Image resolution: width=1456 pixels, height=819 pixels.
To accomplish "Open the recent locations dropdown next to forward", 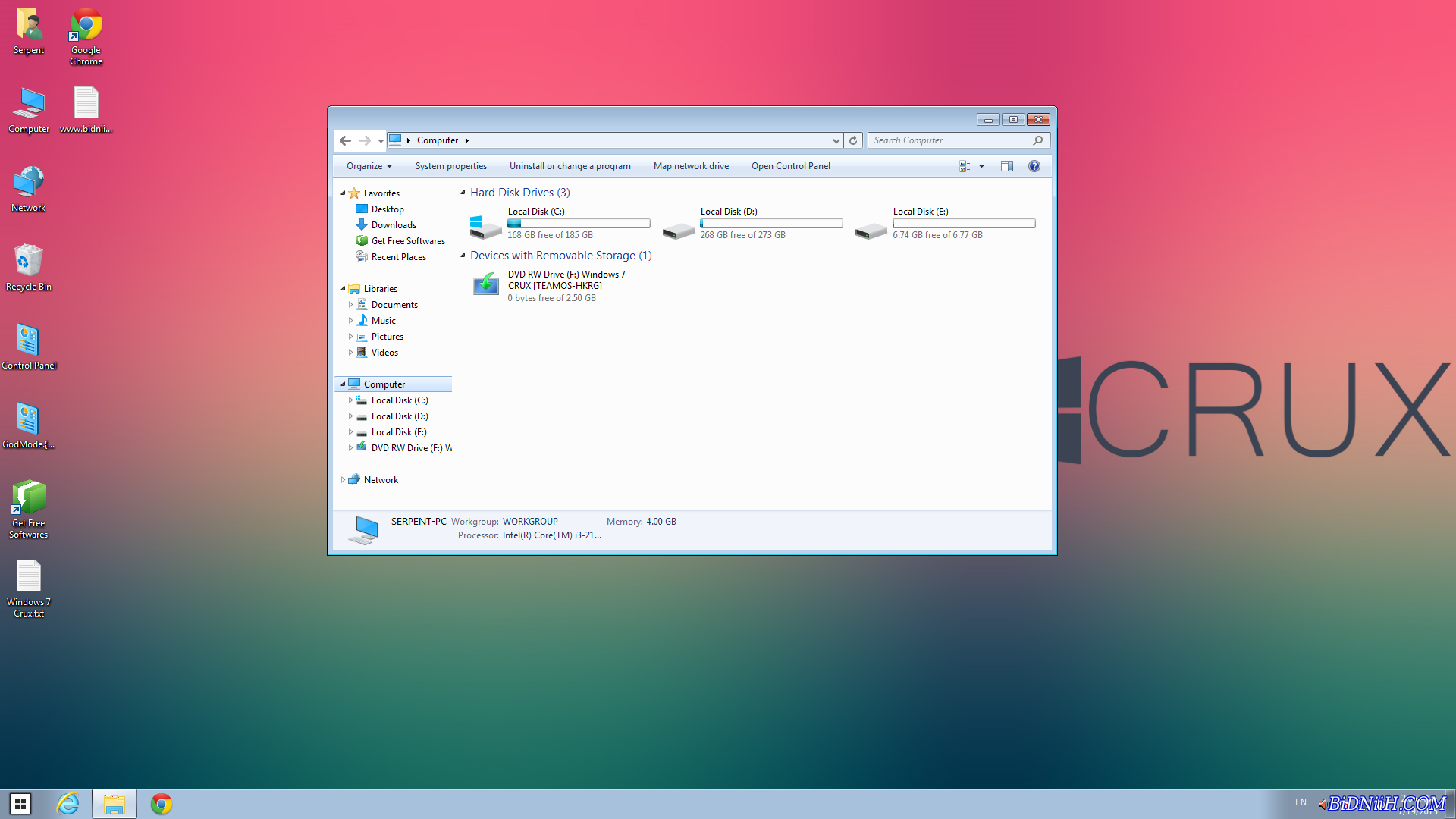I will pos(381,140).
